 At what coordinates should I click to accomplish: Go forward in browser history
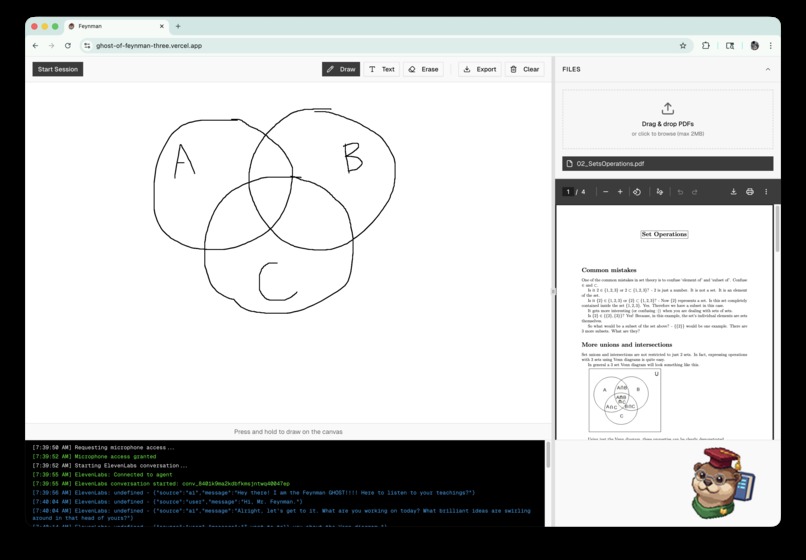coord(51,46)
